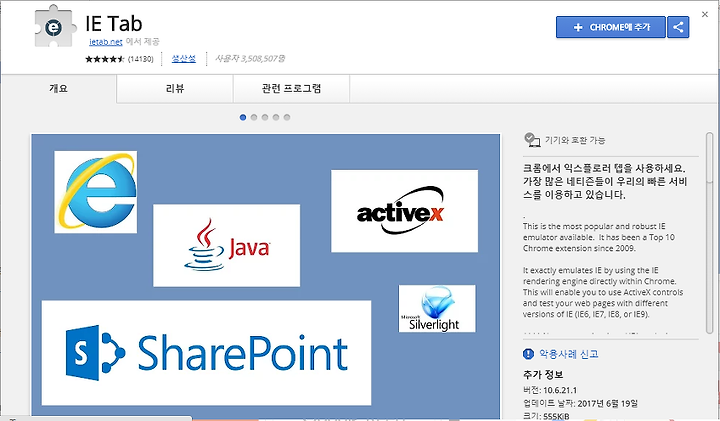Close the extension detail dialog

coord(705,15)
